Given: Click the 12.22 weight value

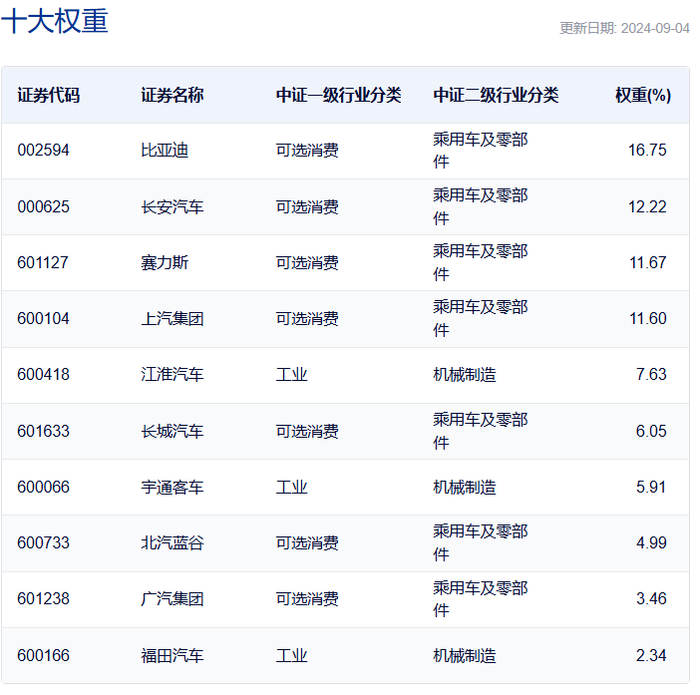Looking at the screenshot, I should click(x=647, y=207).
